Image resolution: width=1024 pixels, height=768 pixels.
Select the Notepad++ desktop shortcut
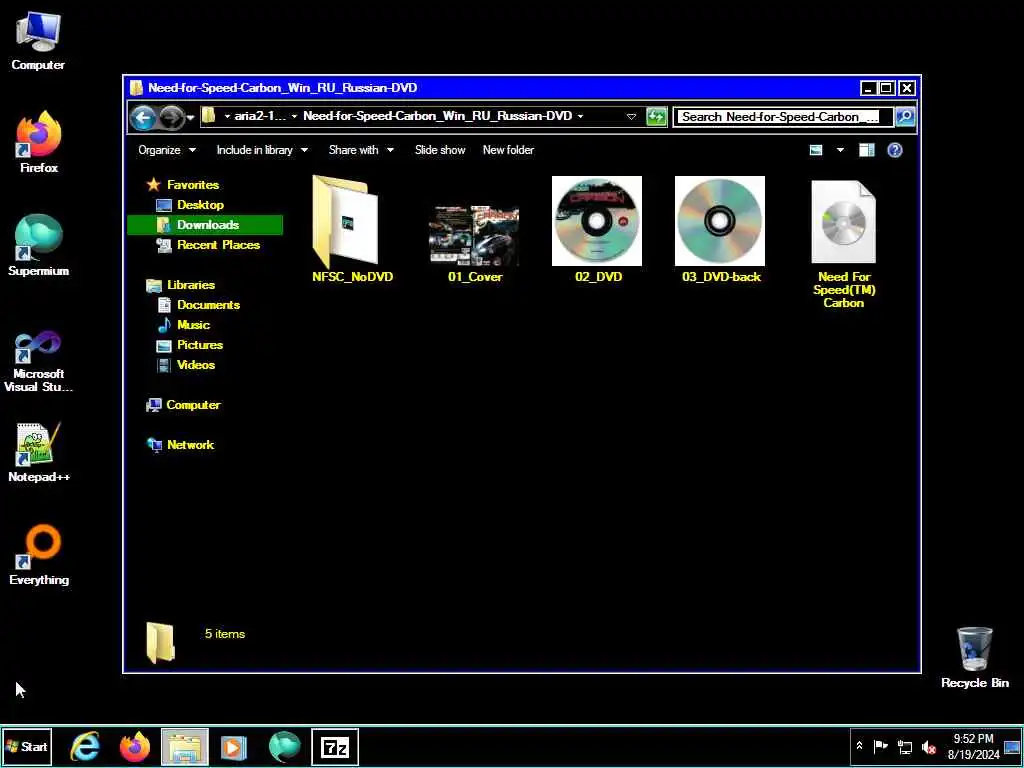[39, 452]
